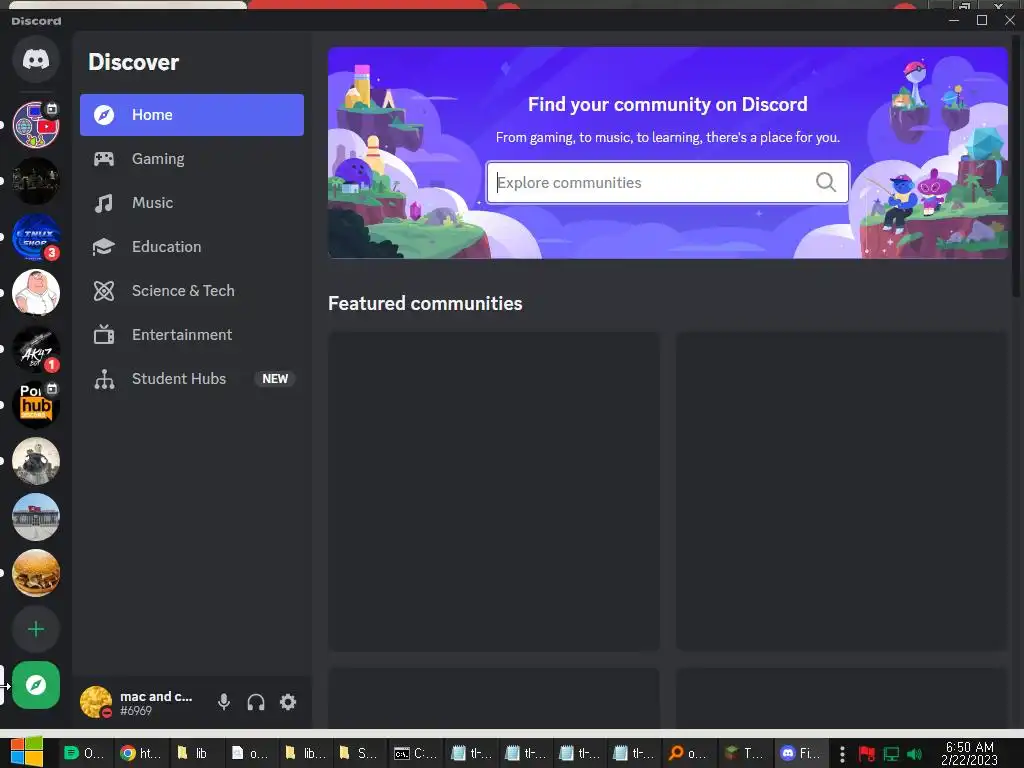Open the red flag tray icon
The width and height of the screenshot is (1024, 768).
pos(867,754)
